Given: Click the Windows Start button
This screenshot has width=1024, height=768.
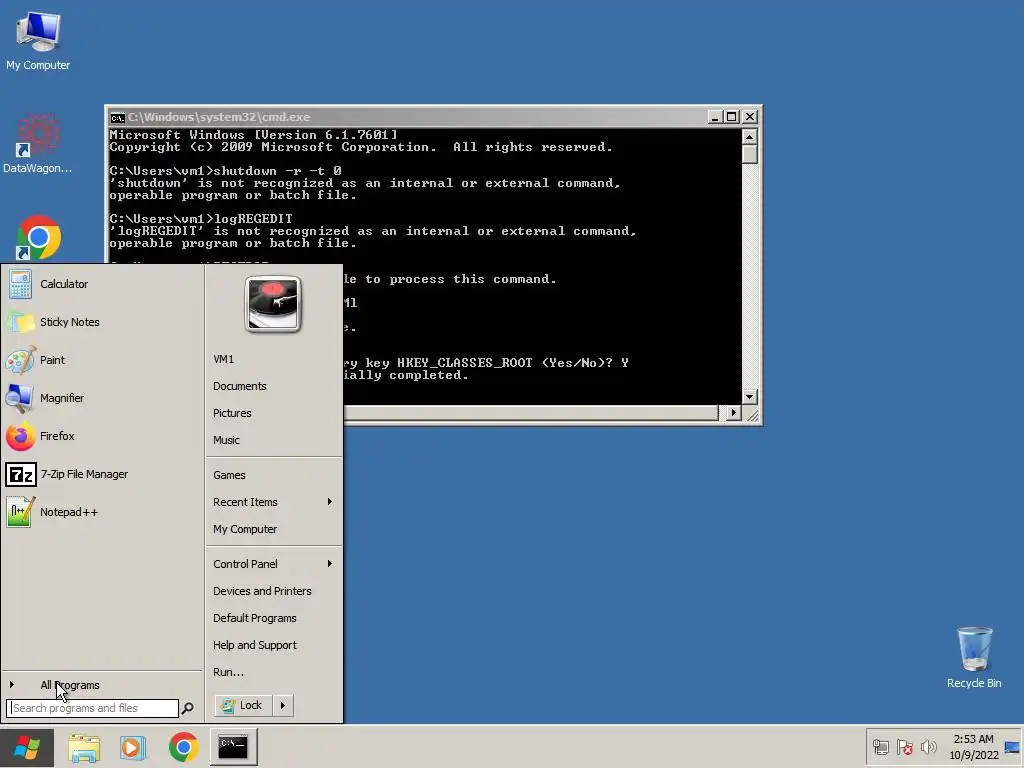Looking at the screenshot, I should [x=27, y=747].
